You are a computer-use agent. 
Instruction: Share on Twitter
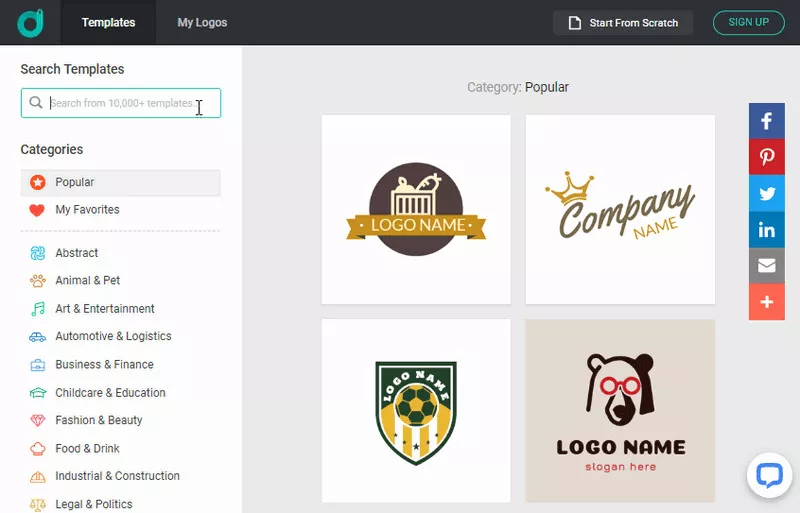[766, 193]
